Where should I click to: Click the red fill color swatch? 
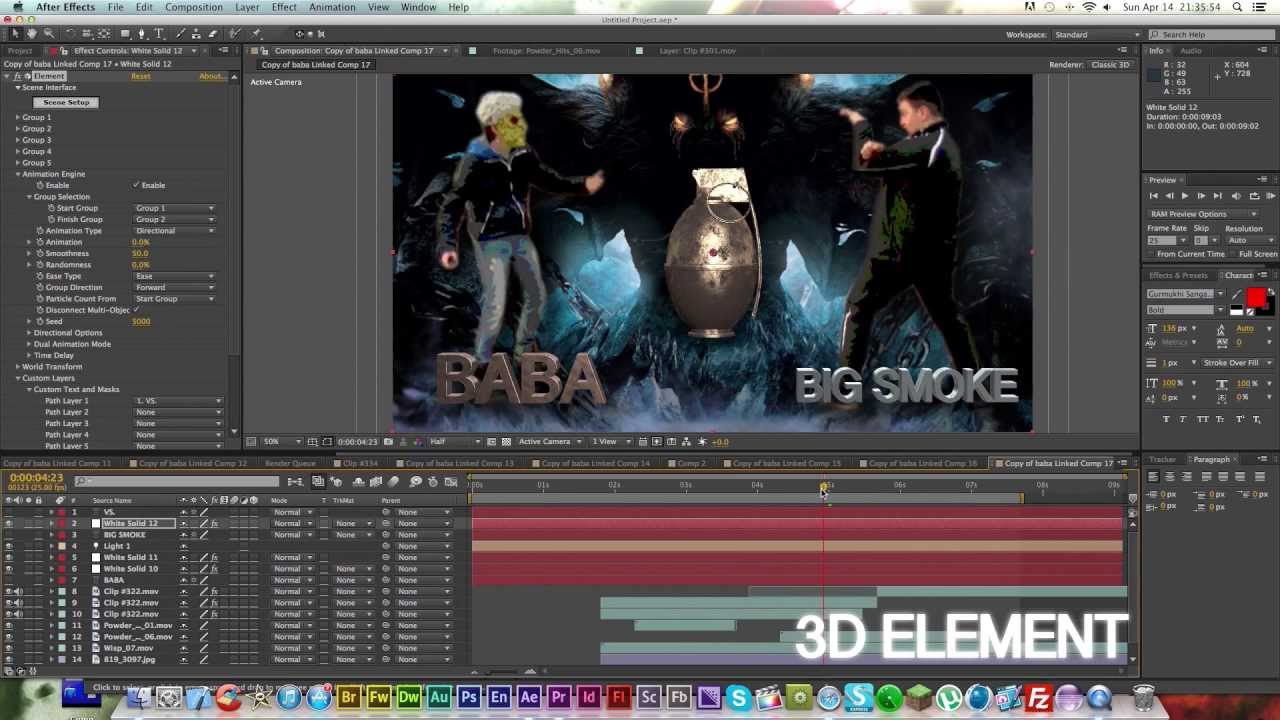pos(1256,296)
